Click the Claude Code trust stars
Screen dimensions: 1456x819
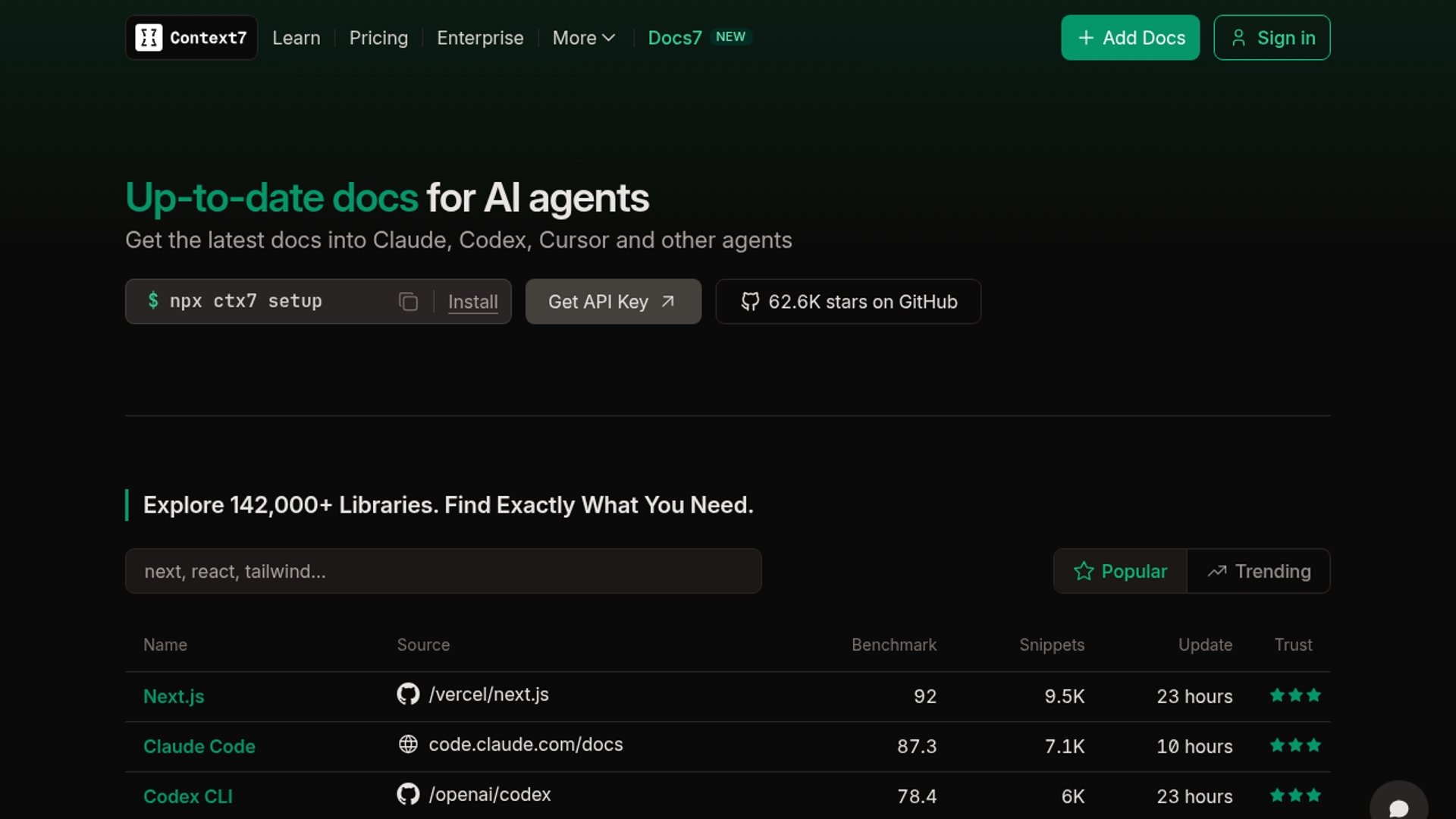tap(1295, 745)
